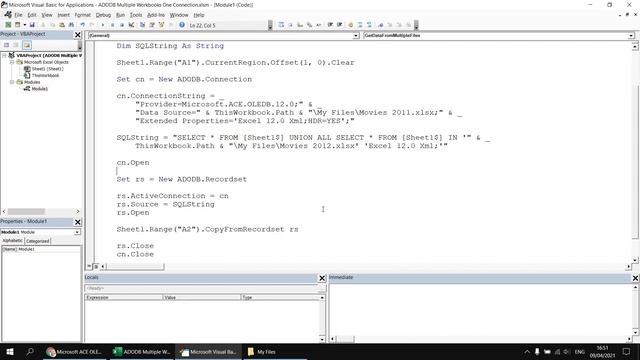Open the Insert menu

63,15
